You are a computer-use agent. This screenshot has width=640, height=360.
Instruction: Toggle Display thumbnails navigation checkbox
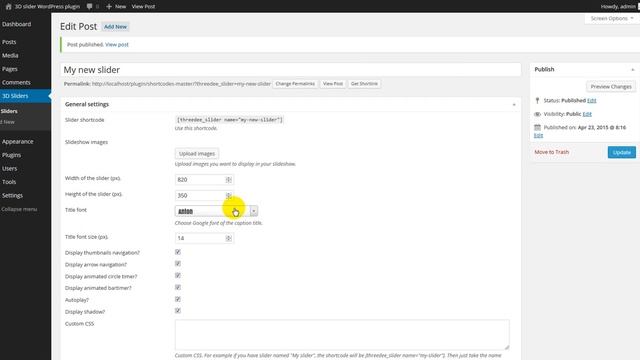pos(178,252)
